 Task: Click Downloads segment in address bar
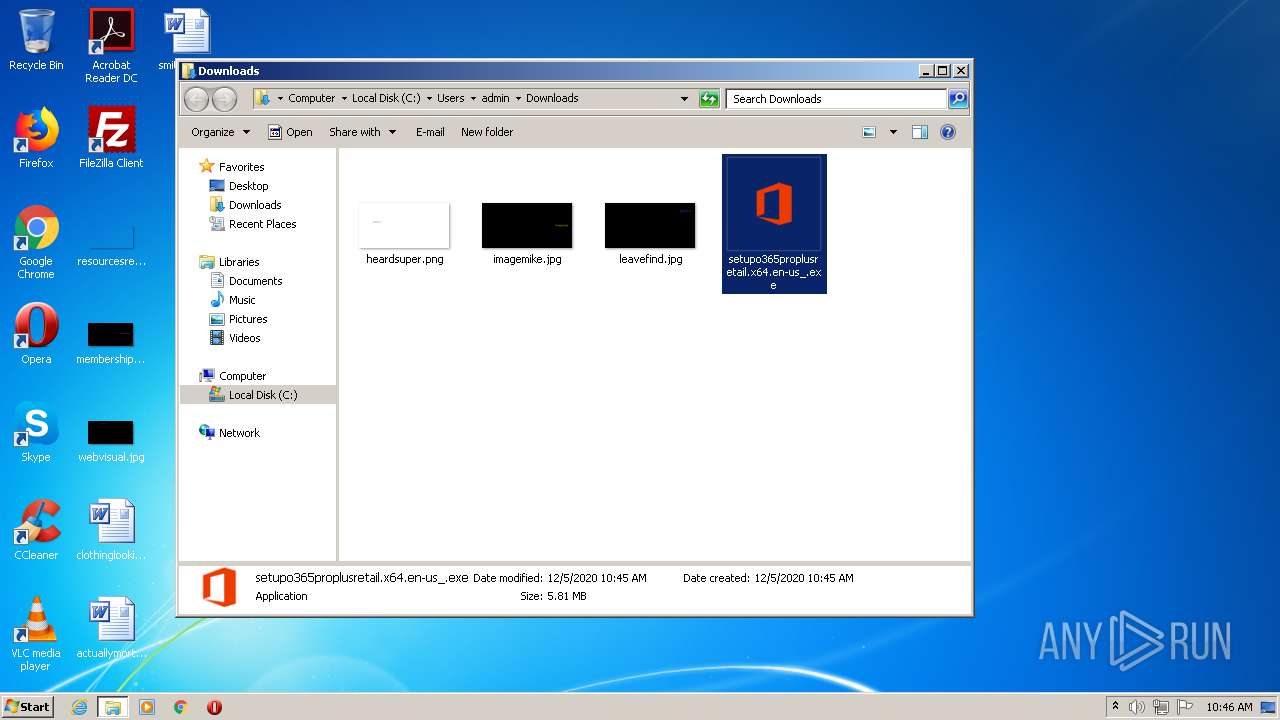coord(552,98)
